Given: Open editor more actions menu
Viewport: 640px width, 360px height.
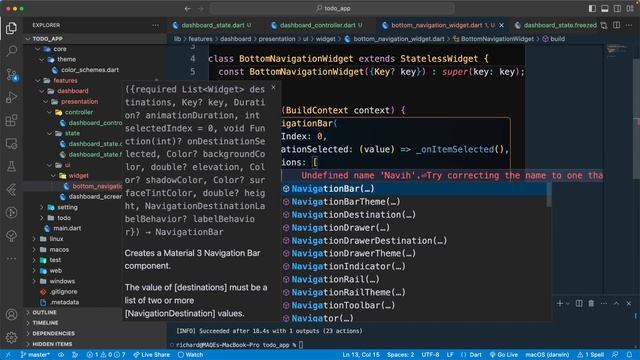Looking at the screenshot, I should (629, 25).
